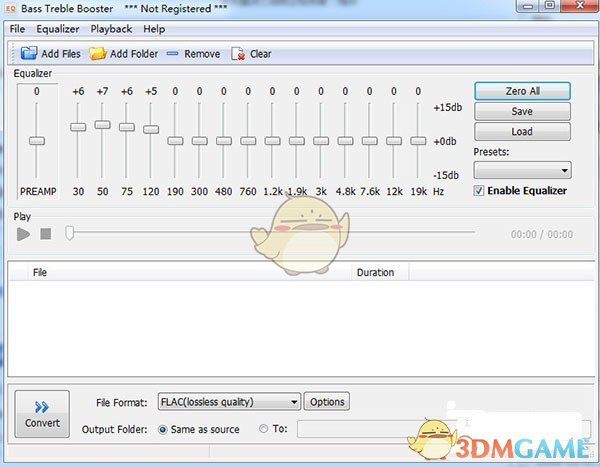Click the 300 Hz band slider handle
The image size is (600, 467).
click(x=199, y=141)
